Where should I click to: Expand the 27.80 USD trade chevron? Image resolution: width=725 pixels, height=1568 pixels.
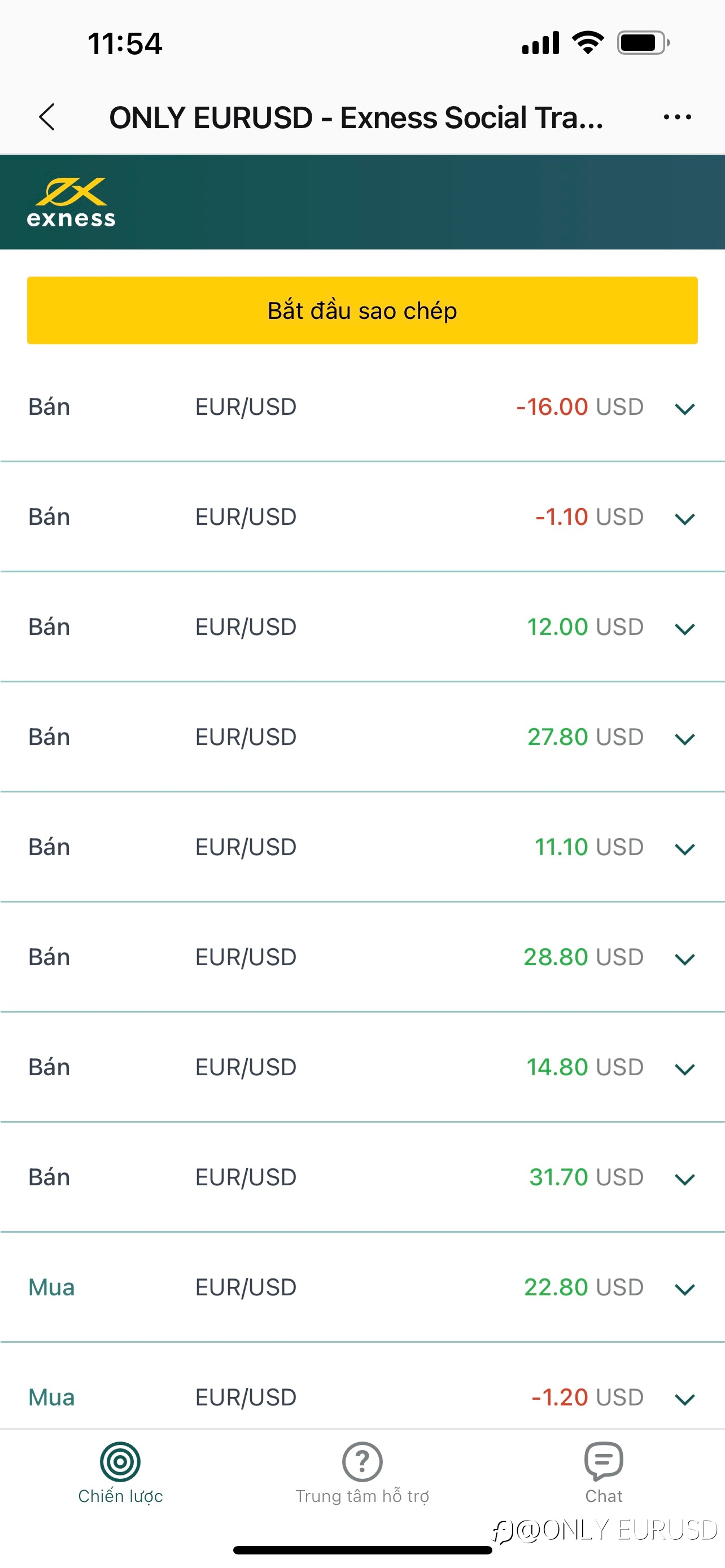(x=685, y=739)
